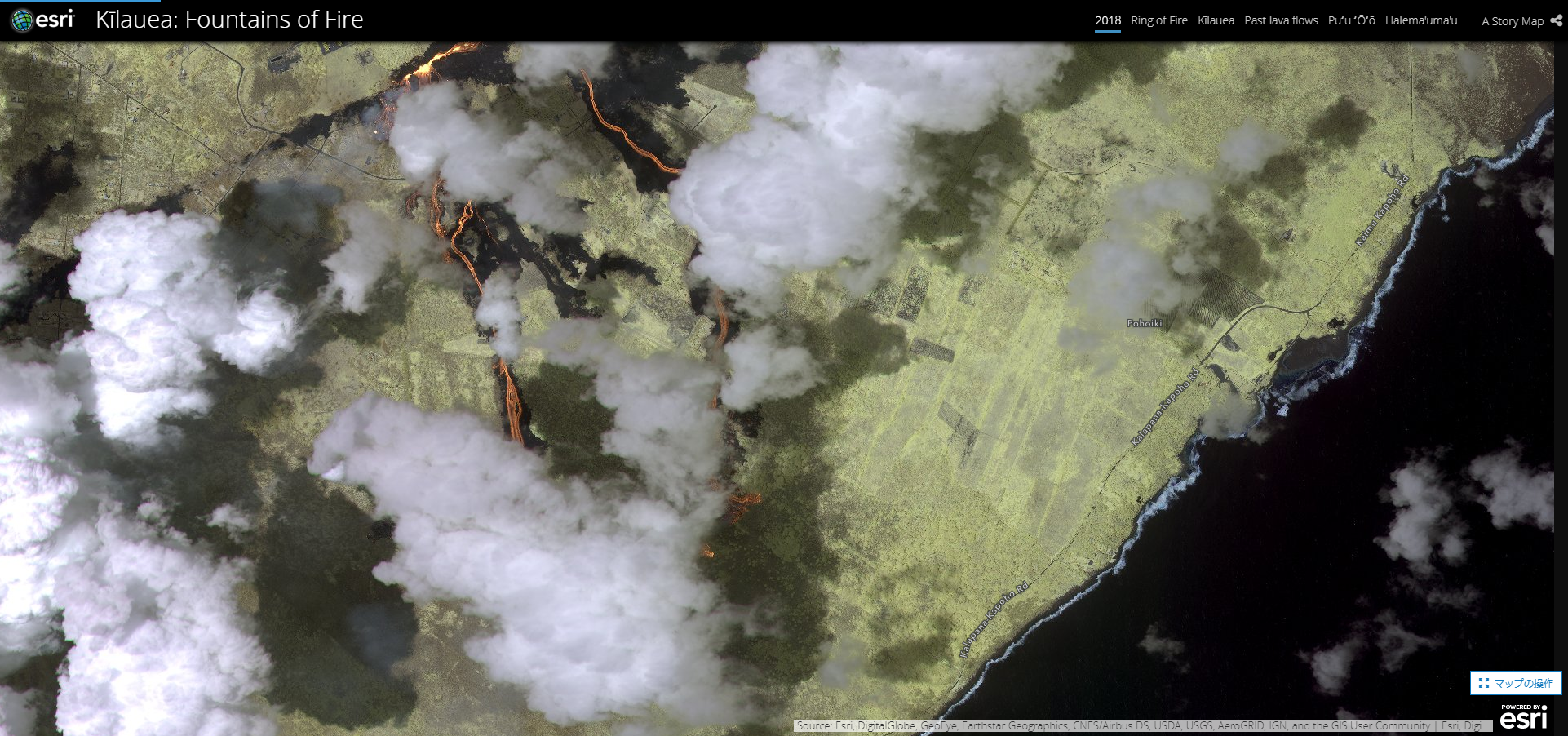The image size is (1568, 736).
Task: Click the Kīlauea: Fountains of Fire title
Action: click(x=229, y=20)
